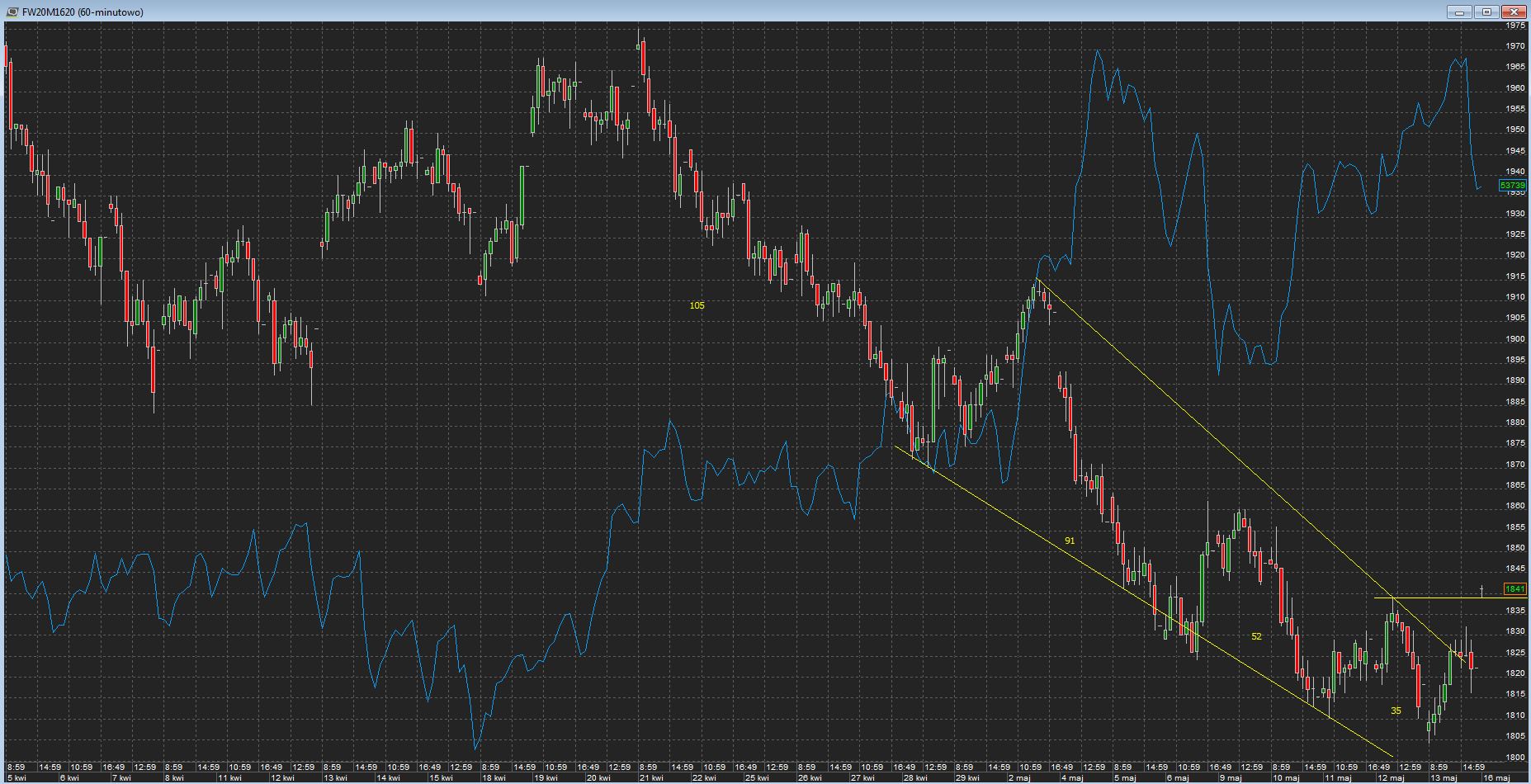Click the 9 maj date on time axis

point(1231,777)
